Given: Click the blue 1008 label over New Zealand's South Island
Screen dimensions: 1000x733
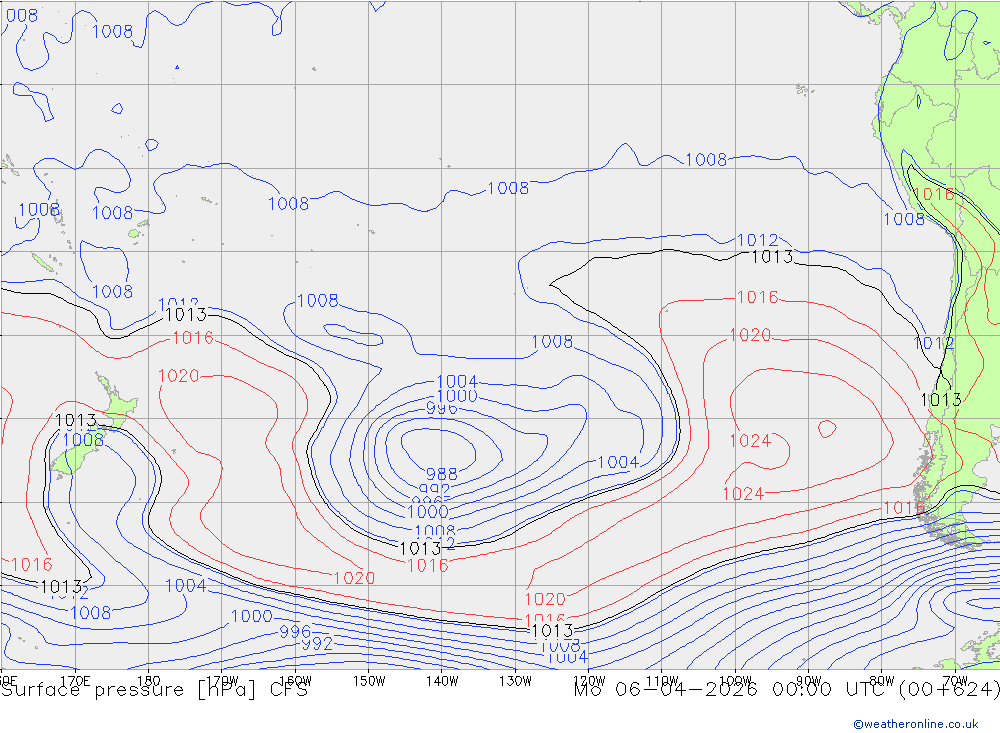Looking at the screenshot, I should (83, 440).
